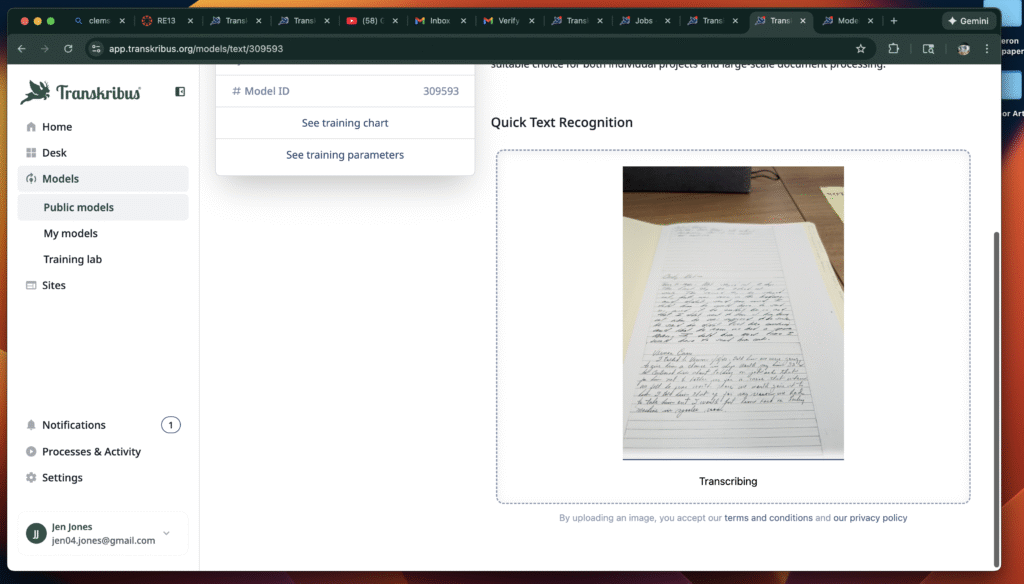Open Processes & Activity play icon
The image size is (1024, 584).
click(31, 452)
